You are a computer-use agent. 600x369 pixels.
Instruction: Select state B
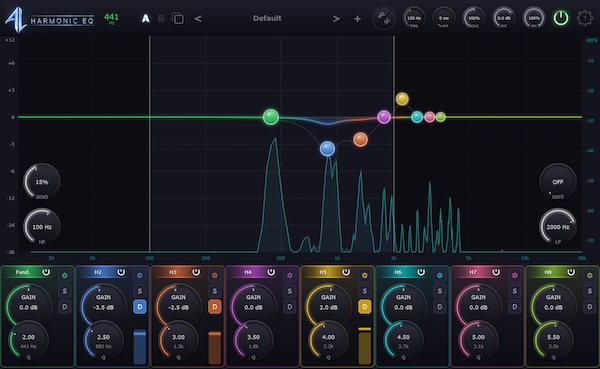(x=161, y=18)
